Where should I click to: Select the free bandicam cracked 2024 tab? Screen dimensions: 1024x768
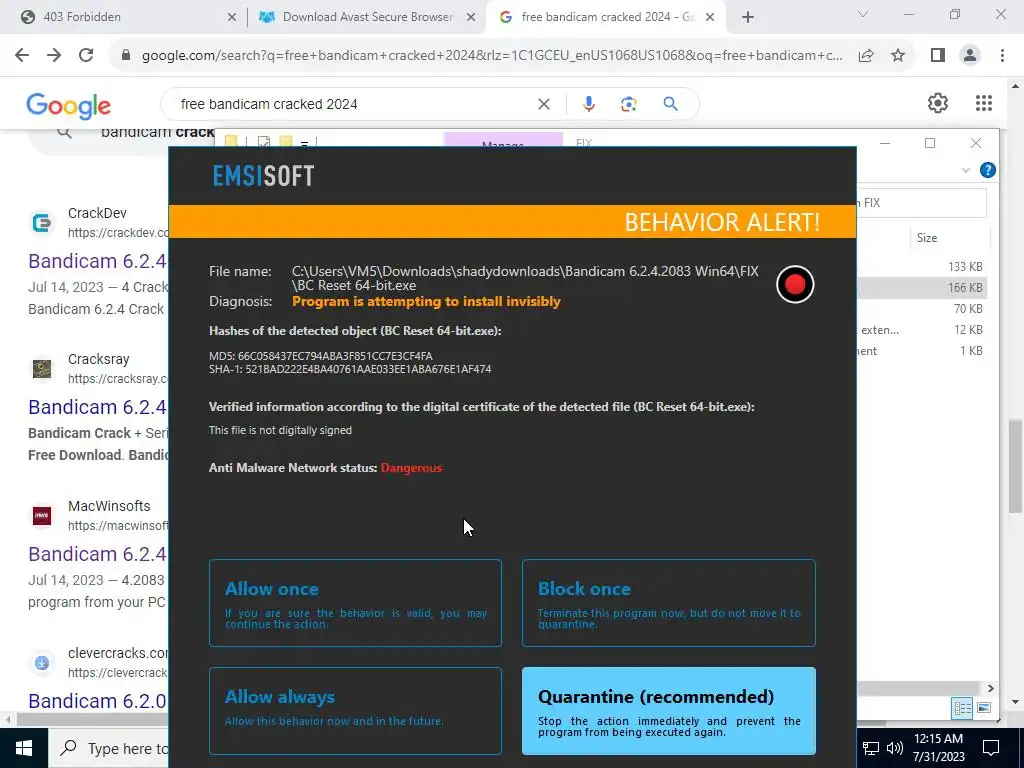604,17
